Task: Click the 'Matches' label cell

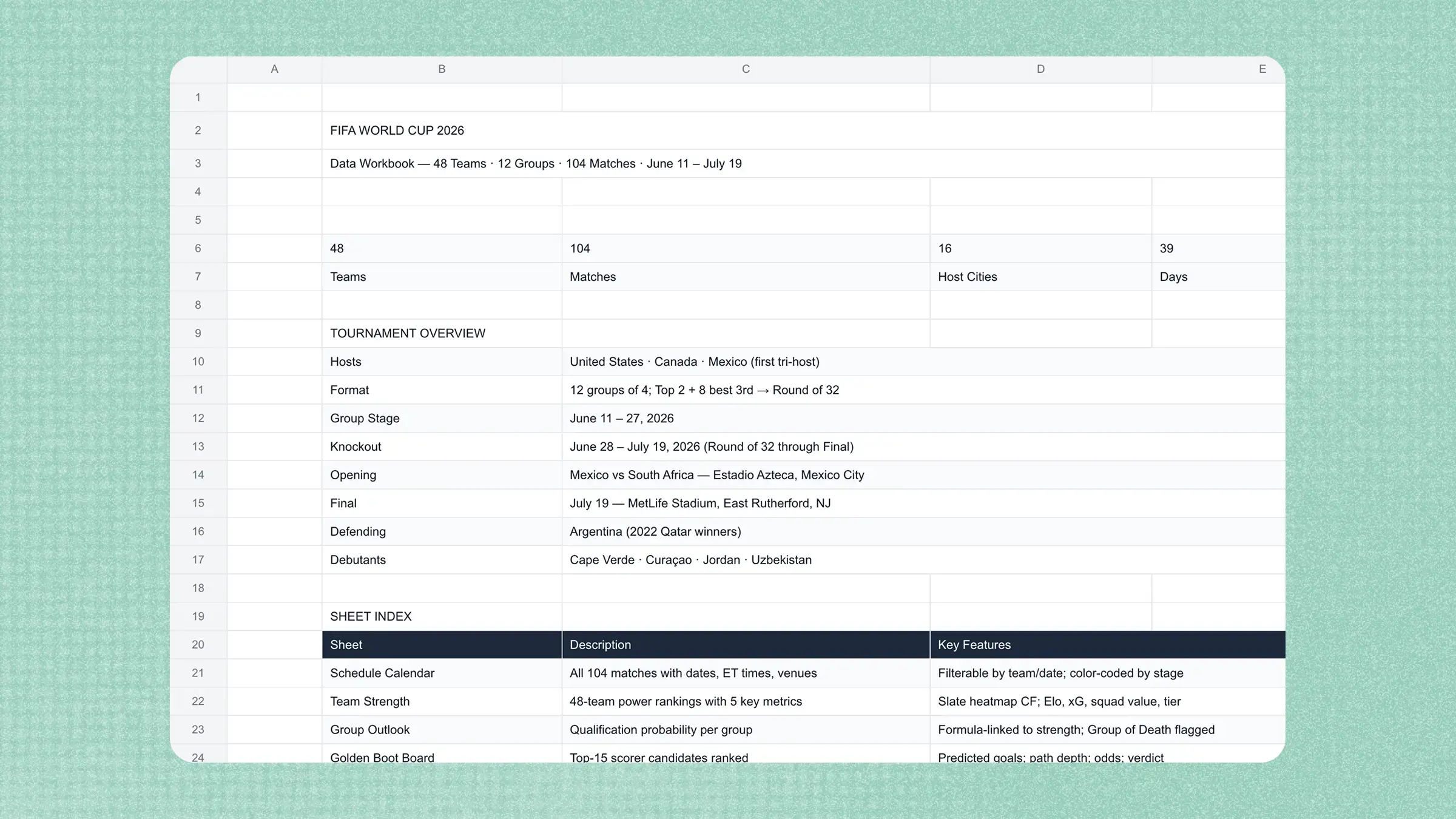Action: 746,277
